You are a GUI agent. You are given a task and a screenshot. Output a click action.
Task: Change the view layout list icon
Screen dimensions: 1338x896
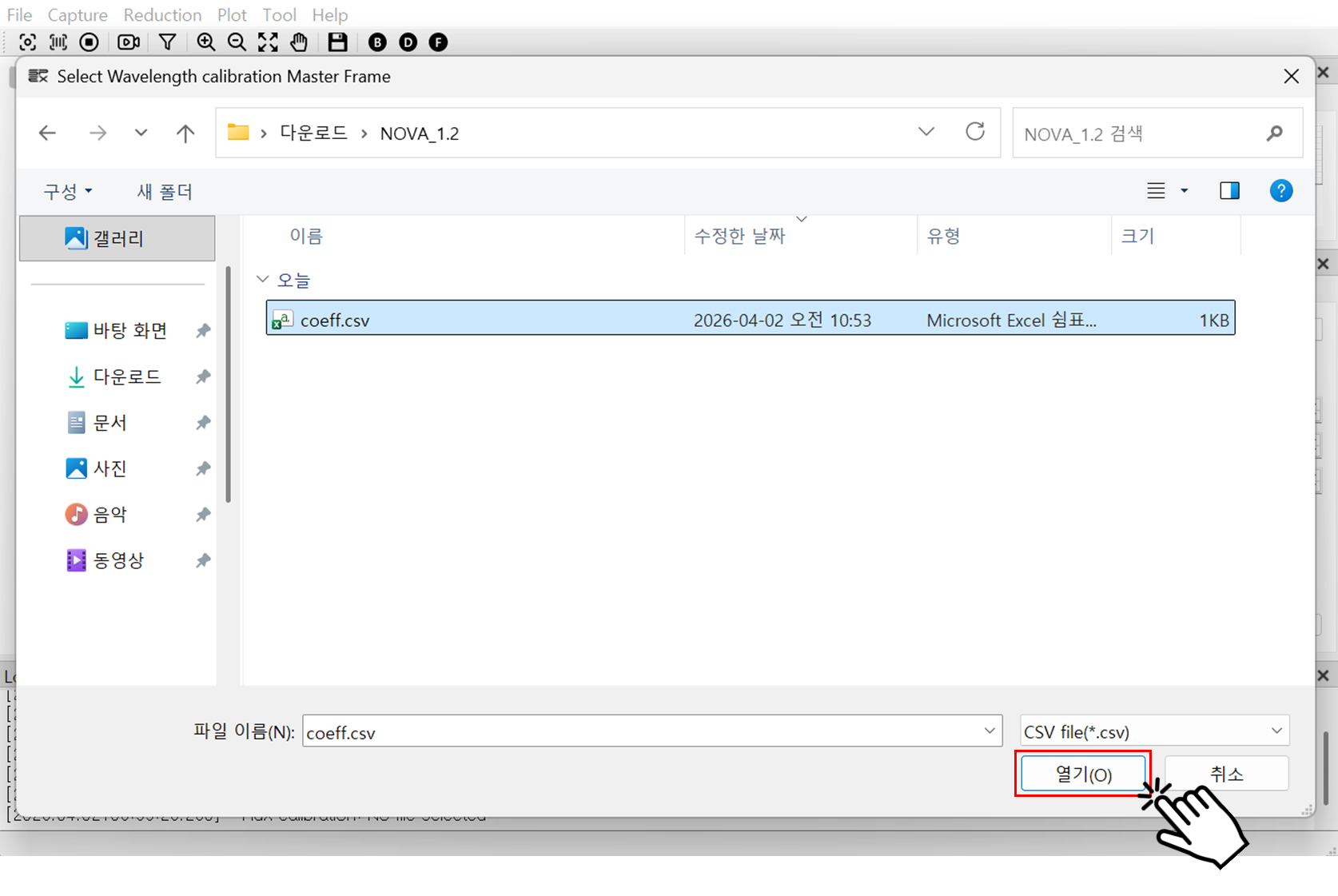coord(1156,191)
